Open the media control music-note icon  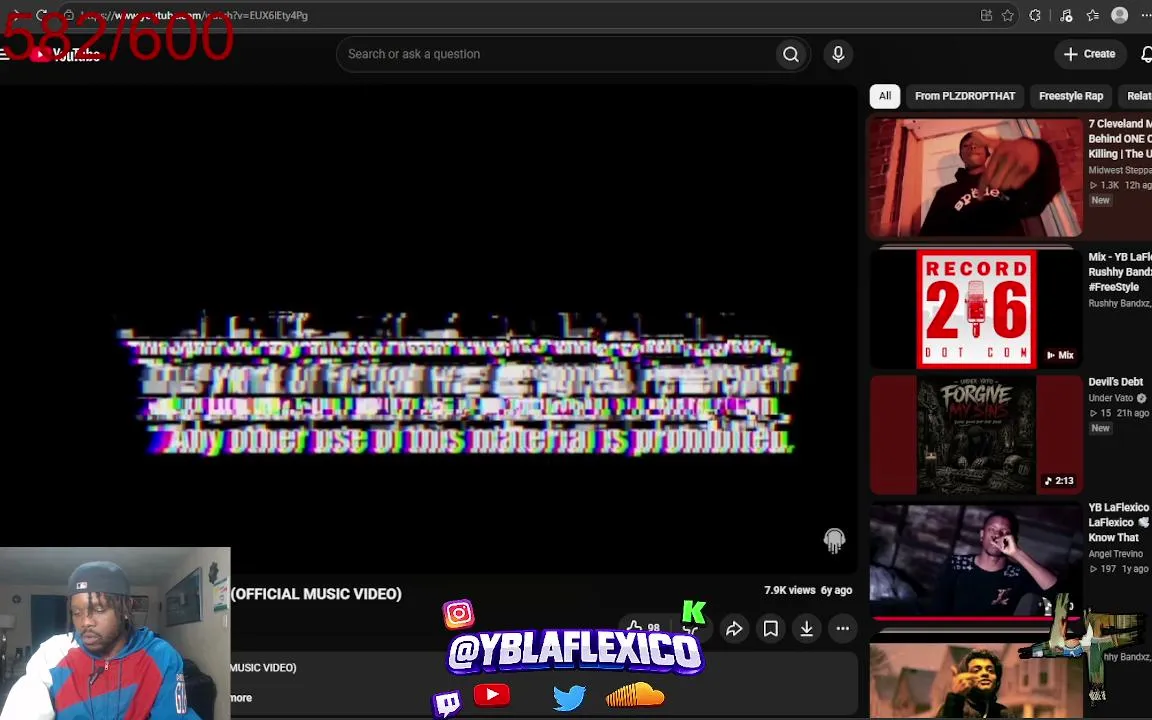click(1066, 15)
